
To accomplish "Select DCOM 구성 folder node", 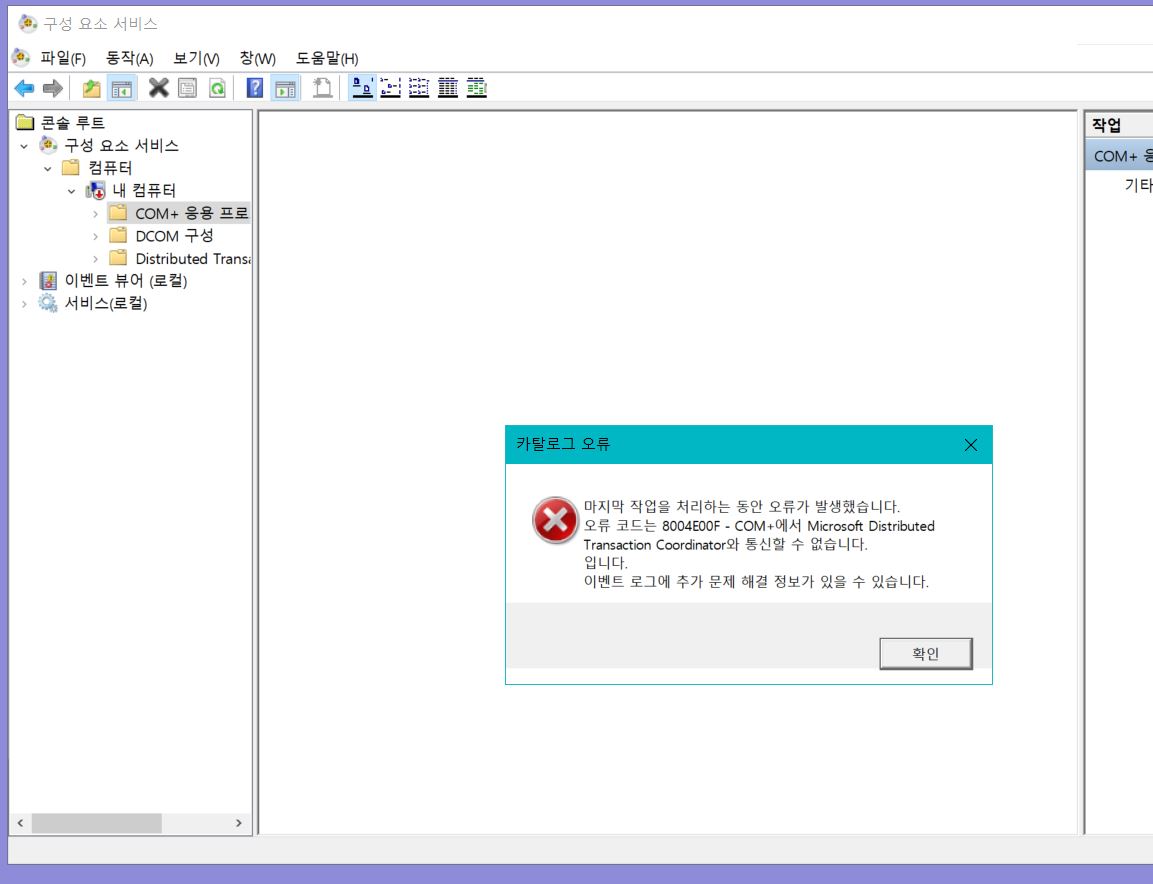I will (174, 236).
